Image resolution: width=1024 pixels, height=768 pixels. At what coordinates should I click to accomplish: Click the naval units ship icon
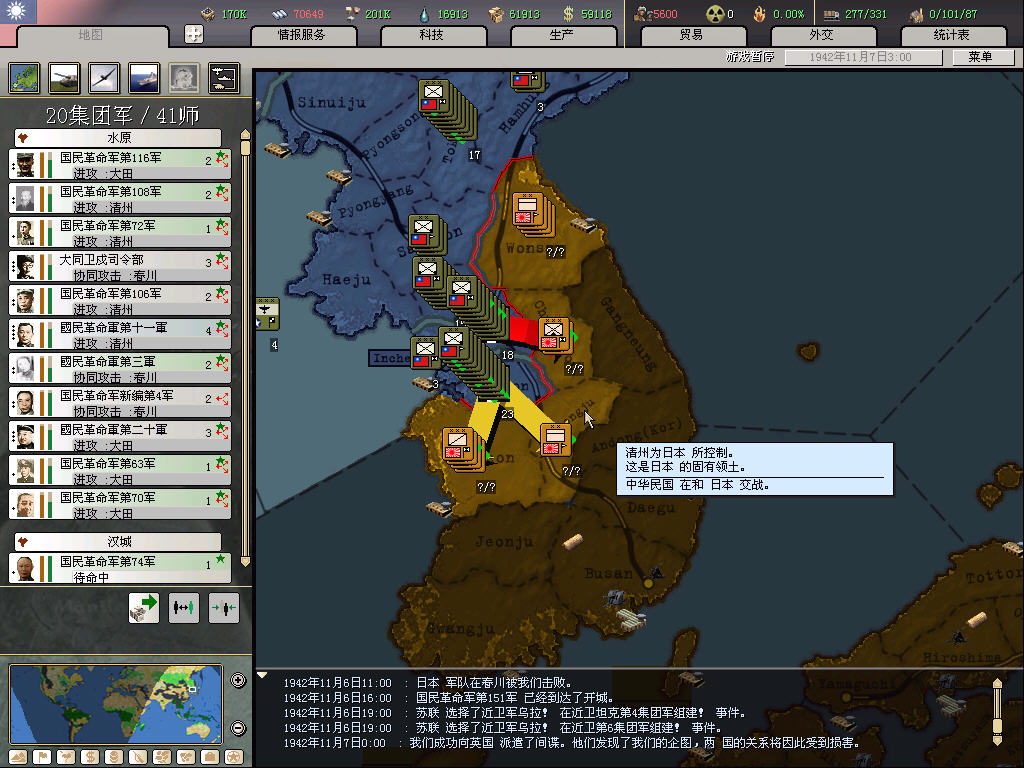coord(144,77)
